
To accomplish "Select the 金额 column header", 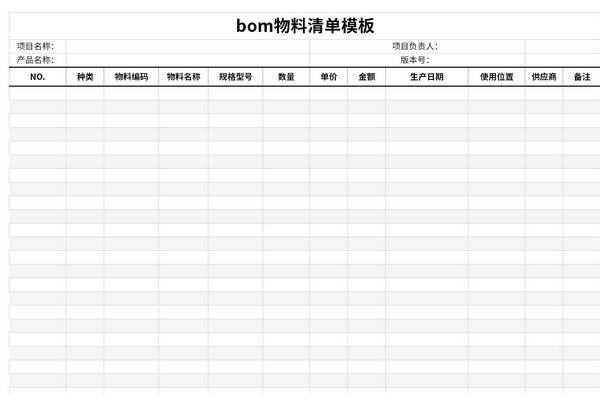I will (366, 77).
